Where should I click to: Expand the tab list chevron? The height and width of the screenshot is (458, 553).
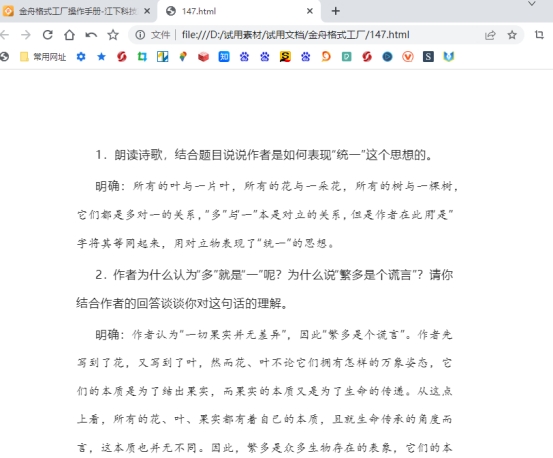[532, 4]
